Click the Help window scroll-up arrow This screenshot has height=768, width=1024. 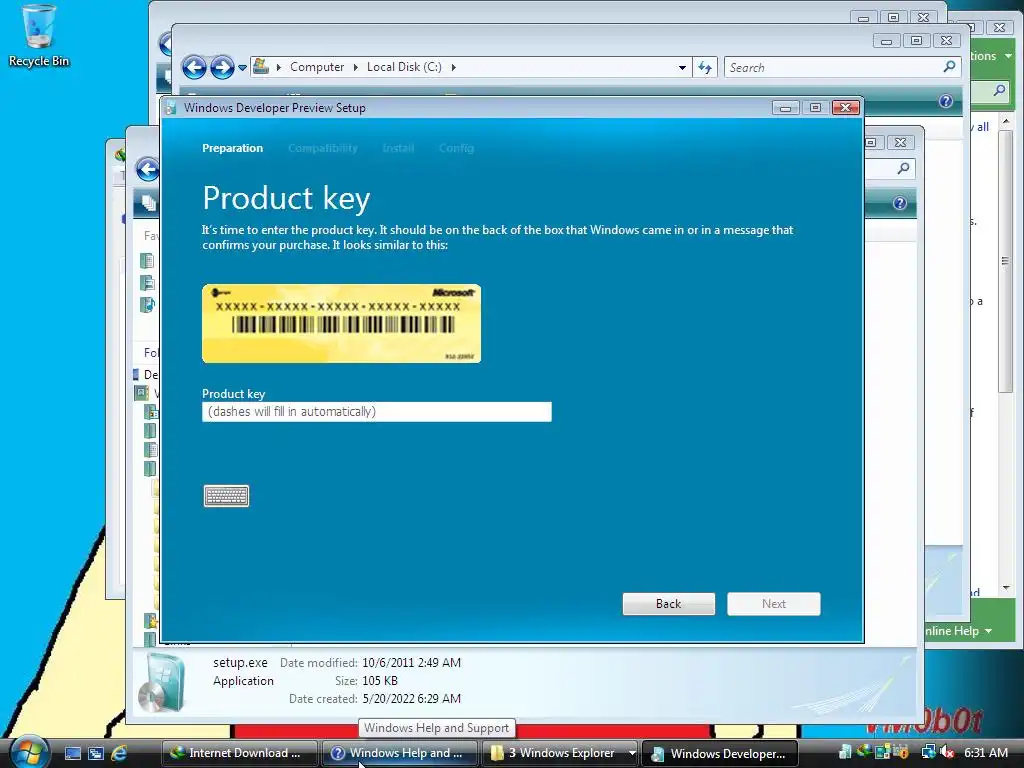[x=1006, y=121]
